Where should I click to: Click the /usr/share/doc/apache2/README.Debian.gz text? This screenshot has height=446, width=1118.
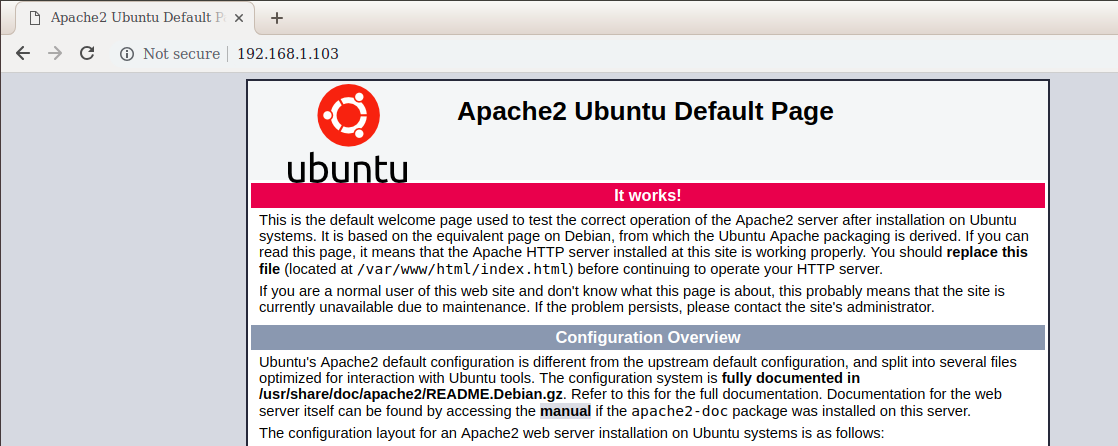pyautogui.click(x=411, y=394)
